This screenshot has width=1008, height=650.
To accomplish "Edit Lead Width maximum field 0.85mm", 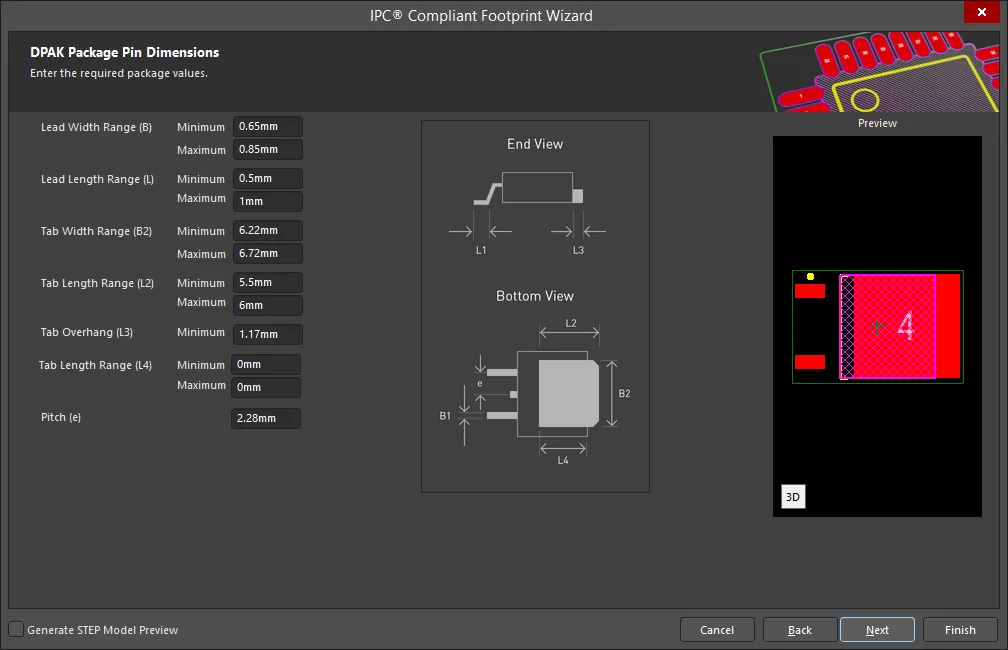I will (x=267, y=149).
